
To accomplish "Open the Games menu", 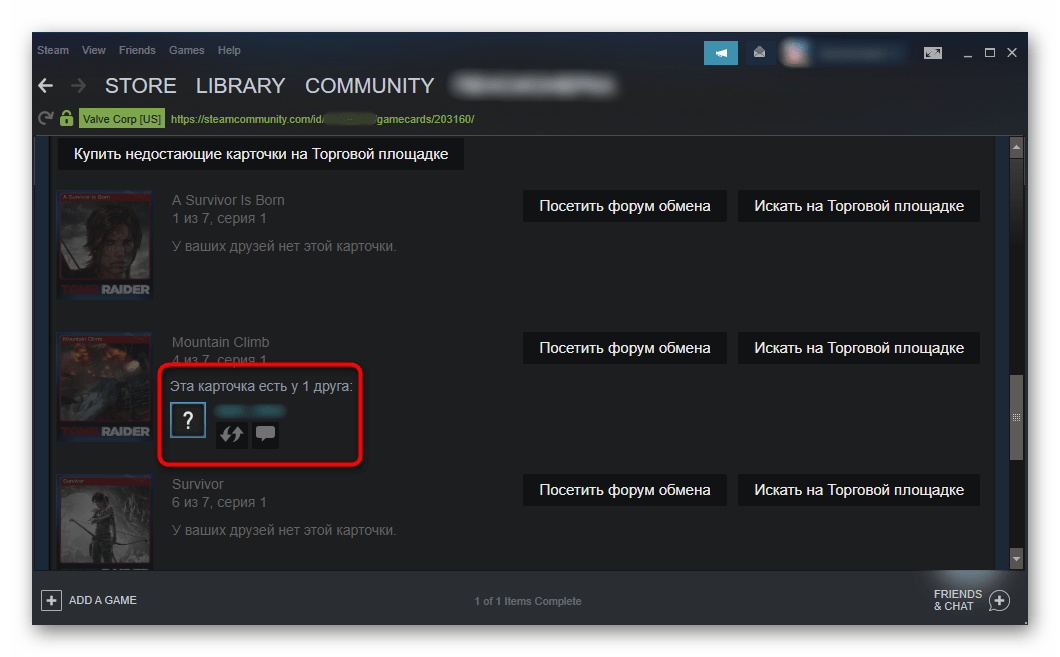I will point(187,50).
